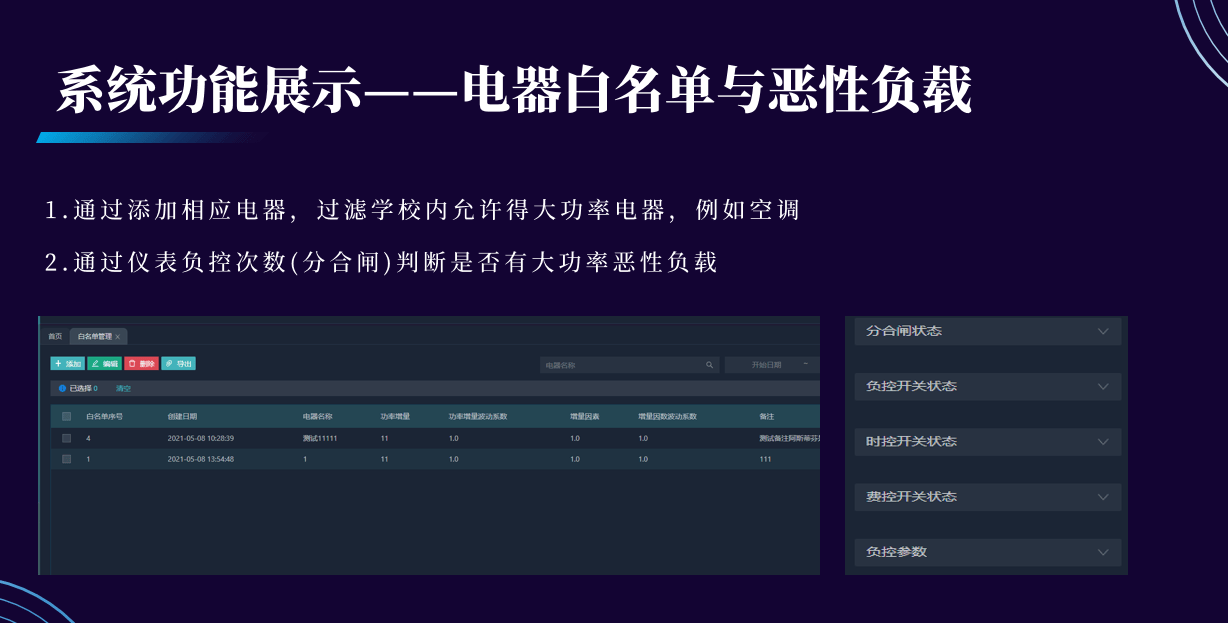Select the 白名单管理 tab

(x=94, y=337)
